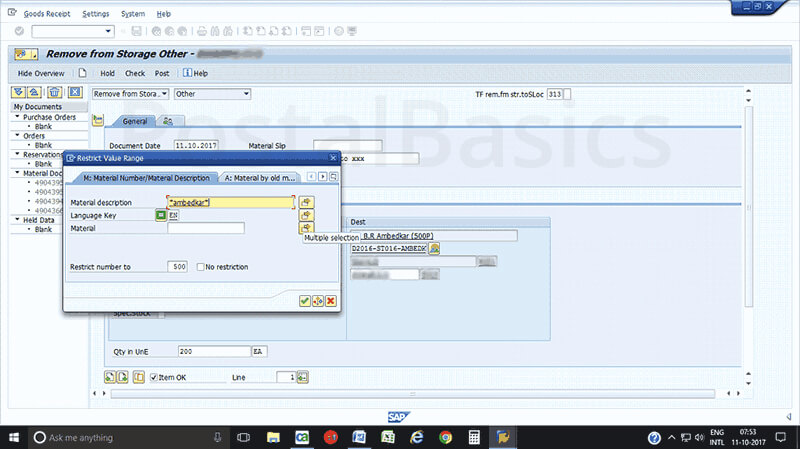Viewport: 800px width, 449px height.
Task: Switch to 'A: Material by old m...' tab
Action: 260,177
